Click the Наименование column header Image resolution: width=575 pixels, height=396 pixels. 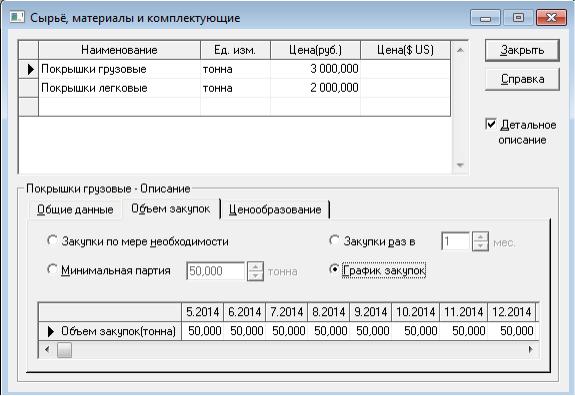pyautogui.click(x=120, y=50)
